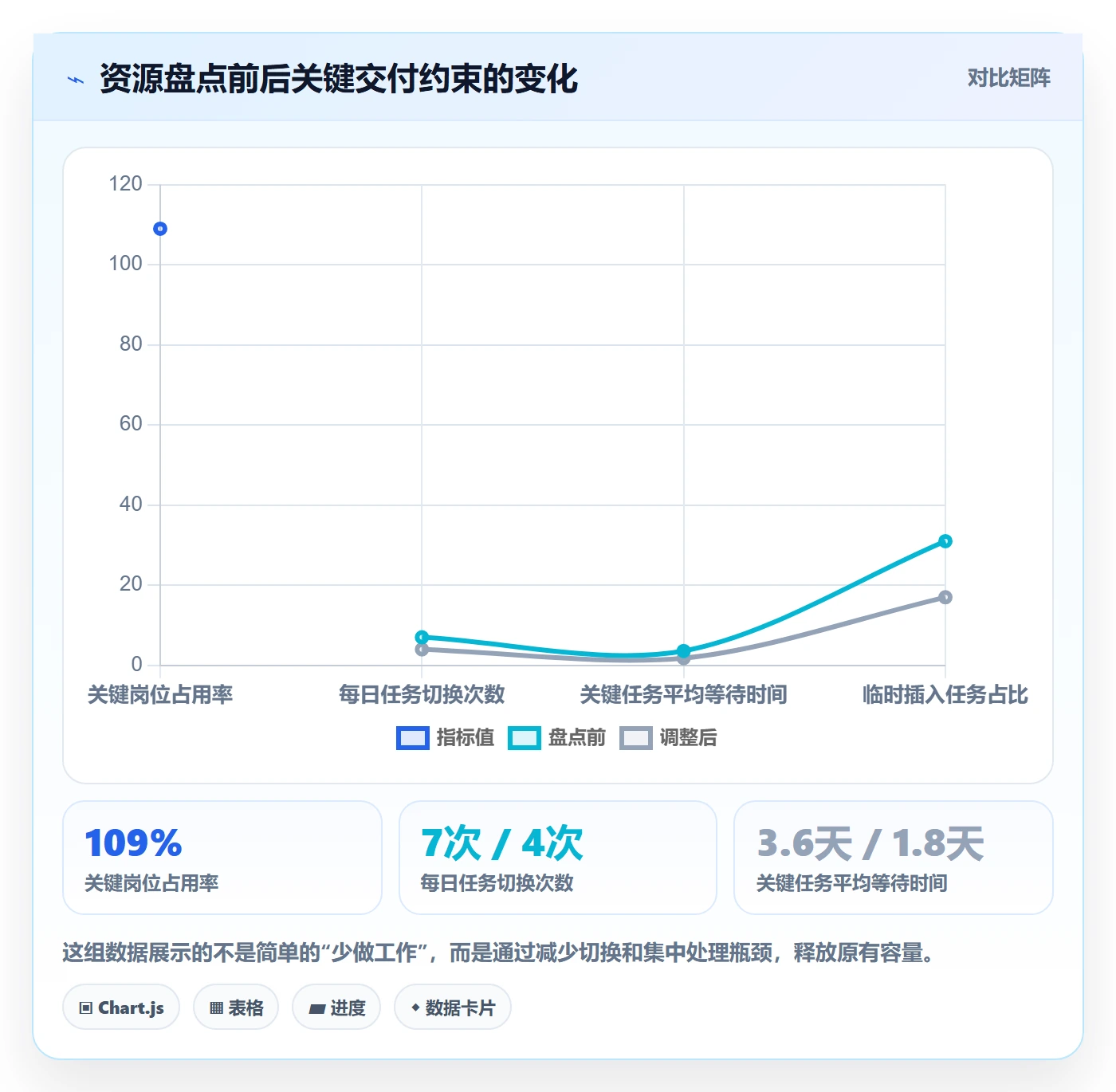Click the 进度 tag
Screen dimensions: 1116x1092
[x=336, y=1008]
